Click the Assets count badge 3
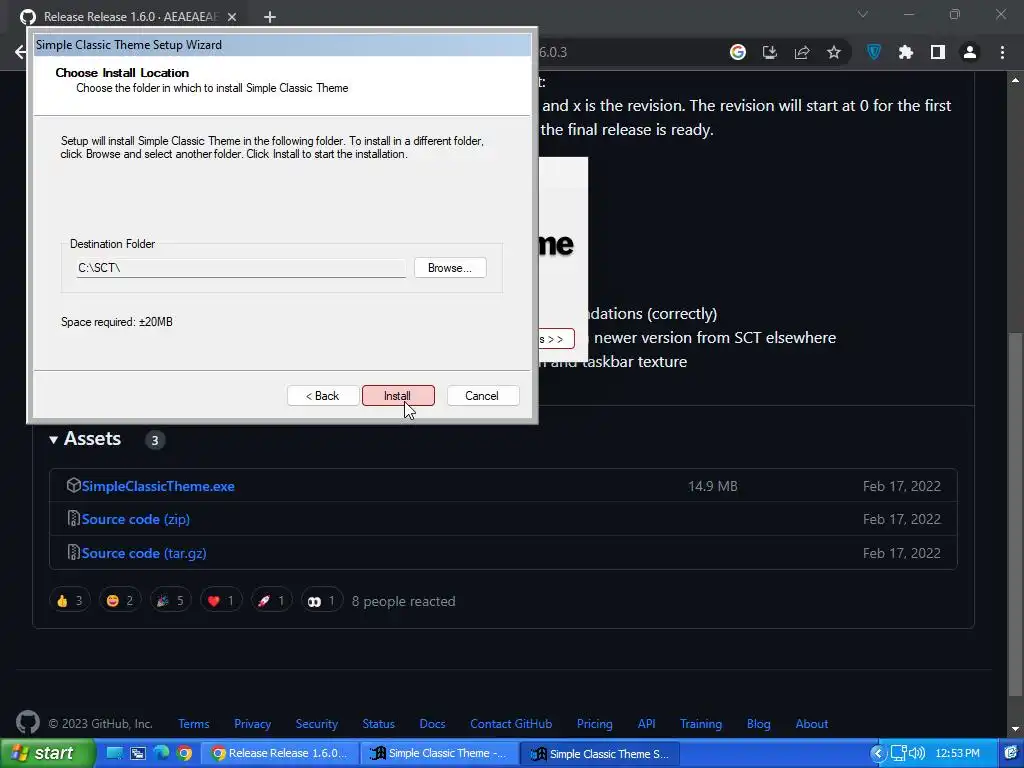The width and height of the screenshot is (1024, 768). coord(155,440)
